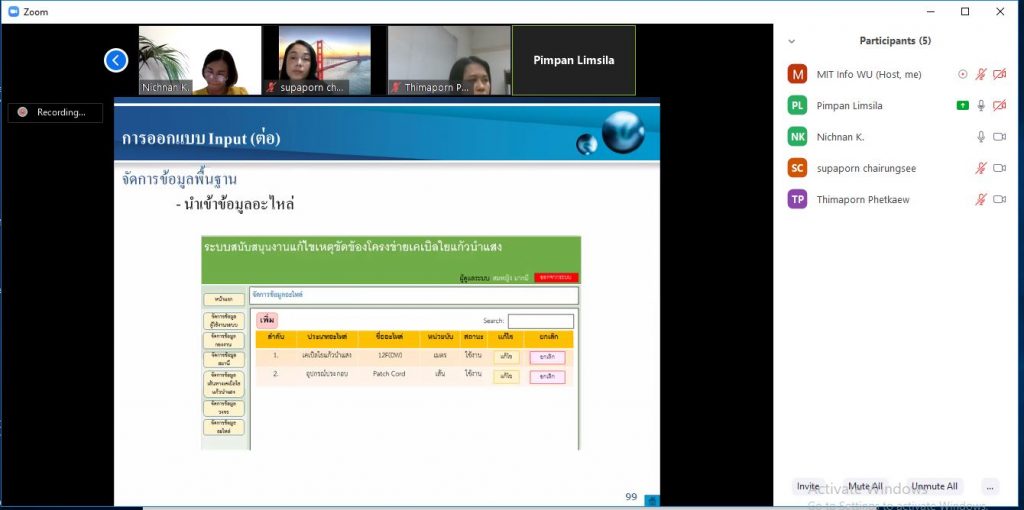Unmute supaporn chairungsee's muted microphone
The height and width of the screenshot is (510, 1024).
(x=981, y=168)
